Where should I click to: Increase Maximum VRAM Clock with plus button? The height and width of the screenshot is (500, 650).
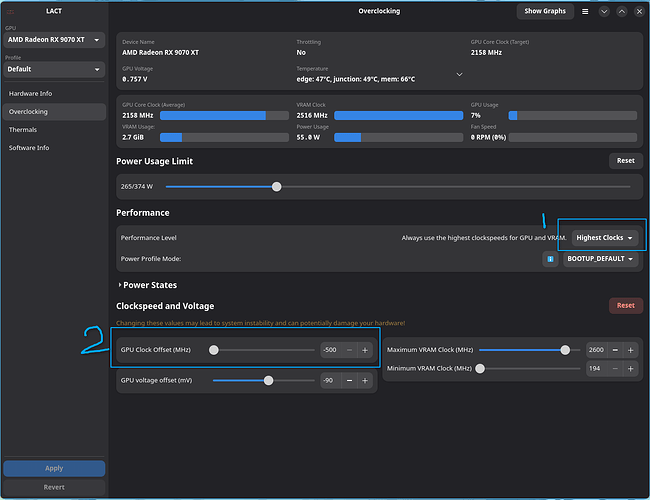click(631, 350)
